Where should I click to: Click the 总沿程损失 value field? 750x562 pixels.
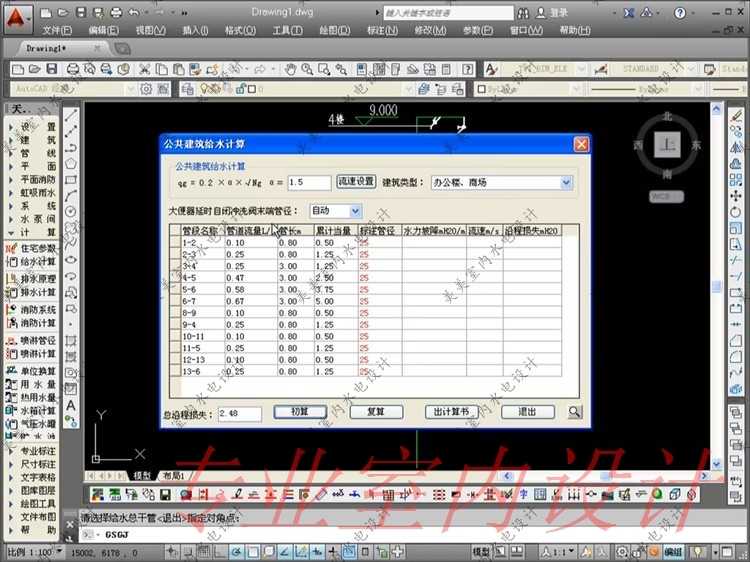pos(240,413)
